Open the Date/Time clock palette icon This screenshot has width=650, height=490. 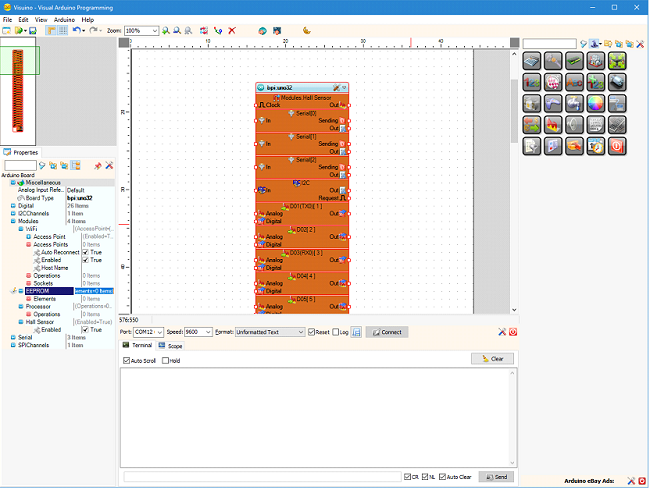[x=596, y=146]
